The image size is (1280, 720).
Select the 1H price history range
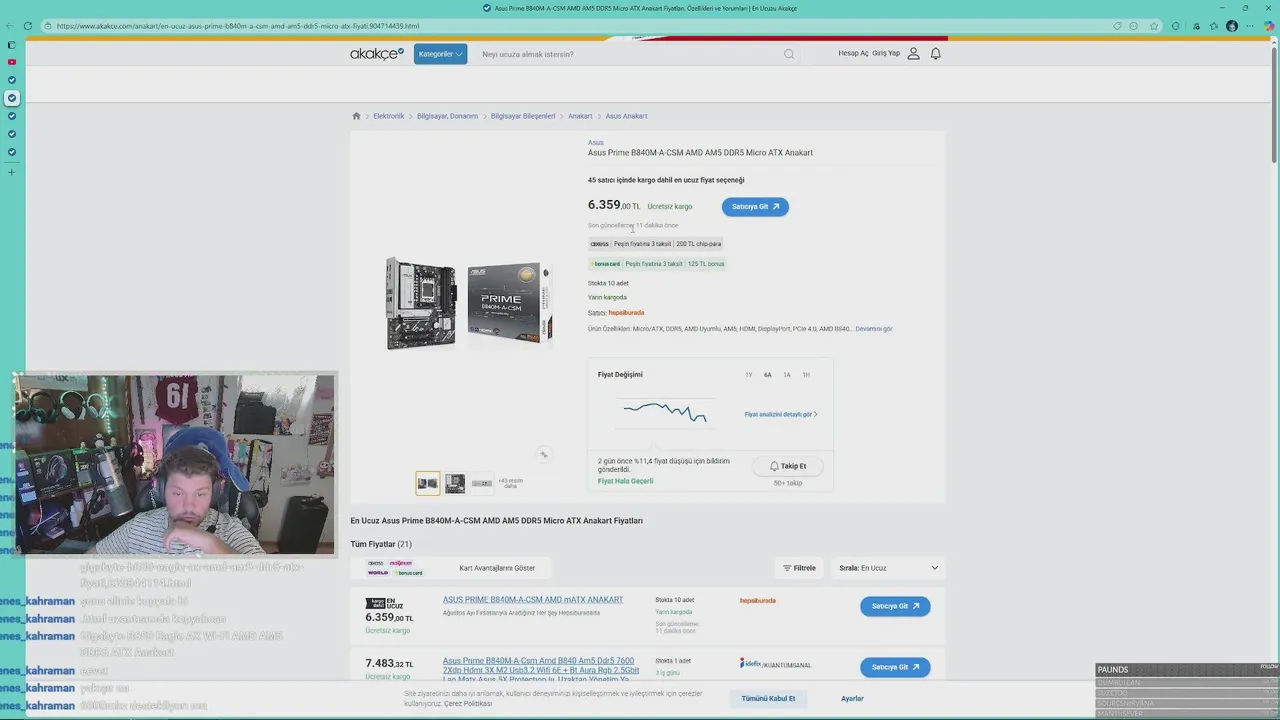tap(806, 375)
